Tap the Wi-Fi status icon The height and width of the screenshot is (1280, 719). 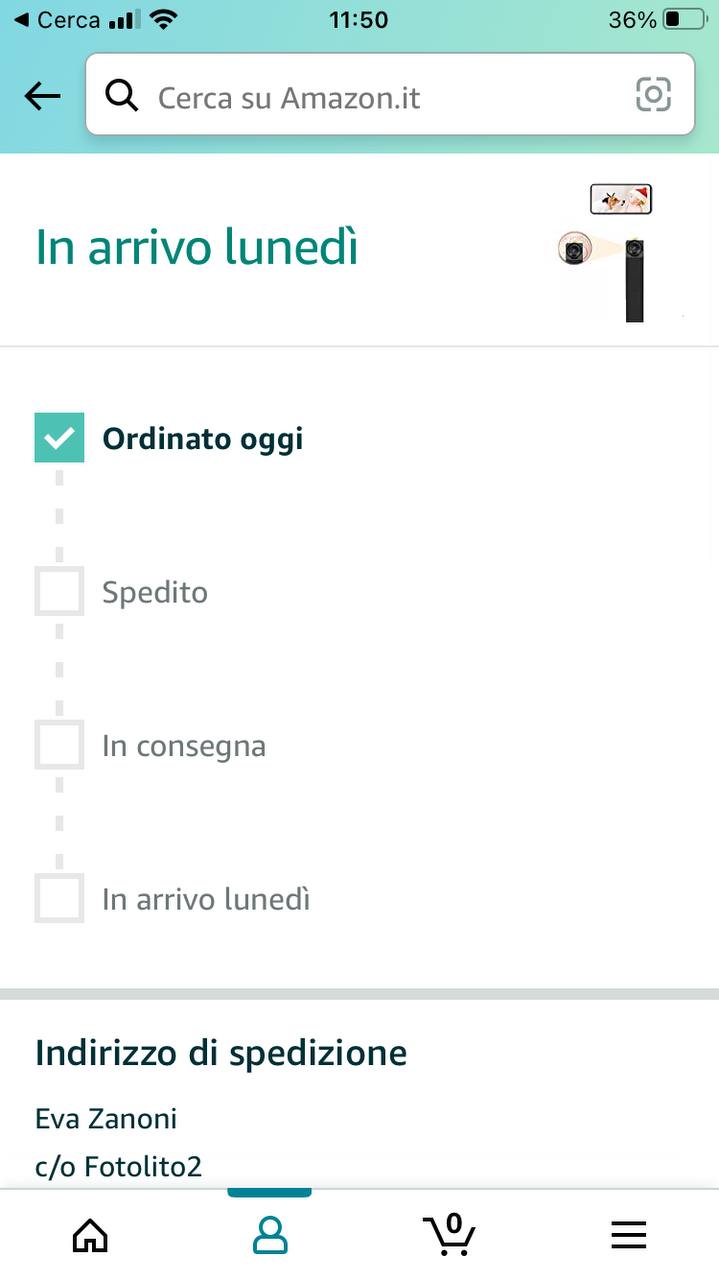point(165,20)
